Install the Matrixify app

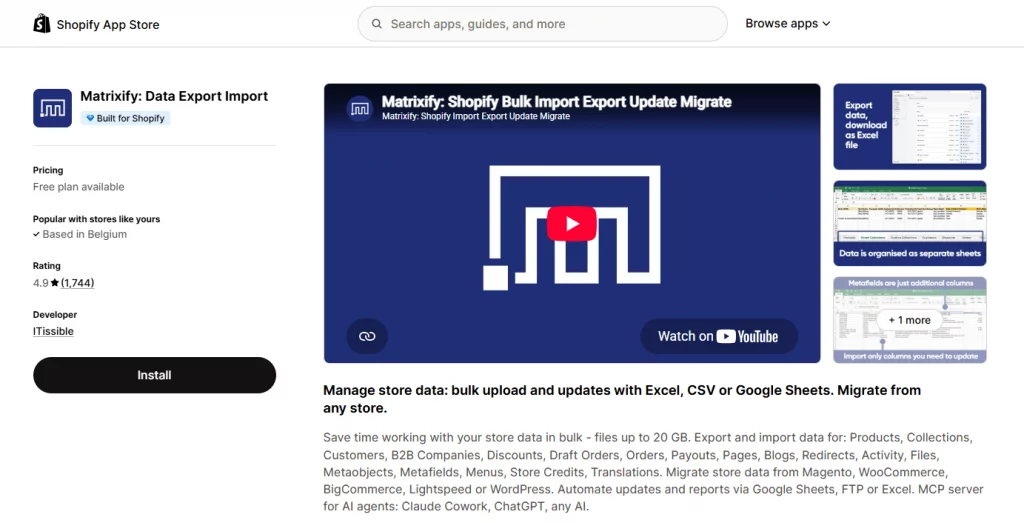tap(154, 375)
